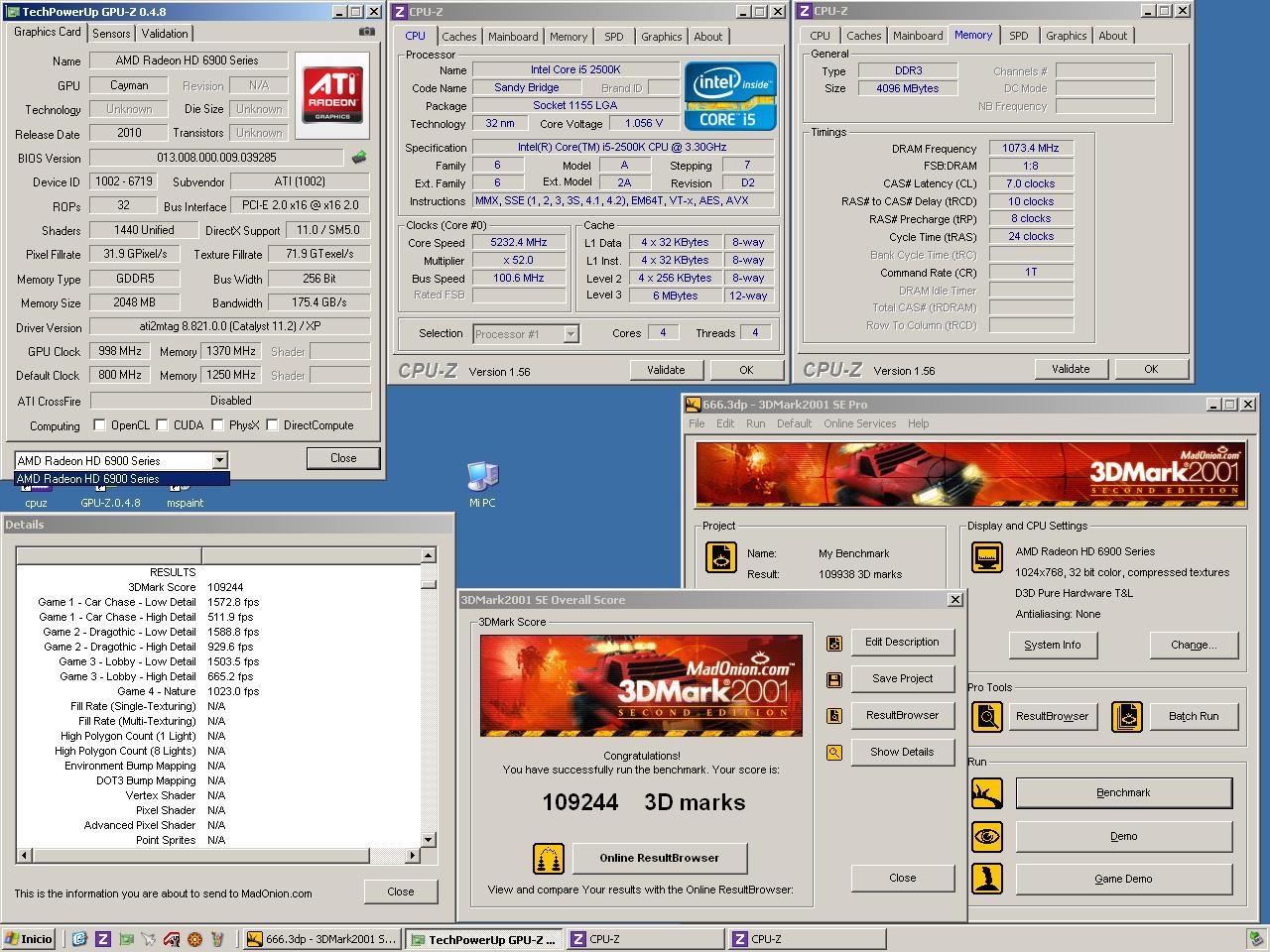Switch to the Validation tab in GPU-Z
The width and height of the screenshot is (1270, 952).
[x=165, y=34]
